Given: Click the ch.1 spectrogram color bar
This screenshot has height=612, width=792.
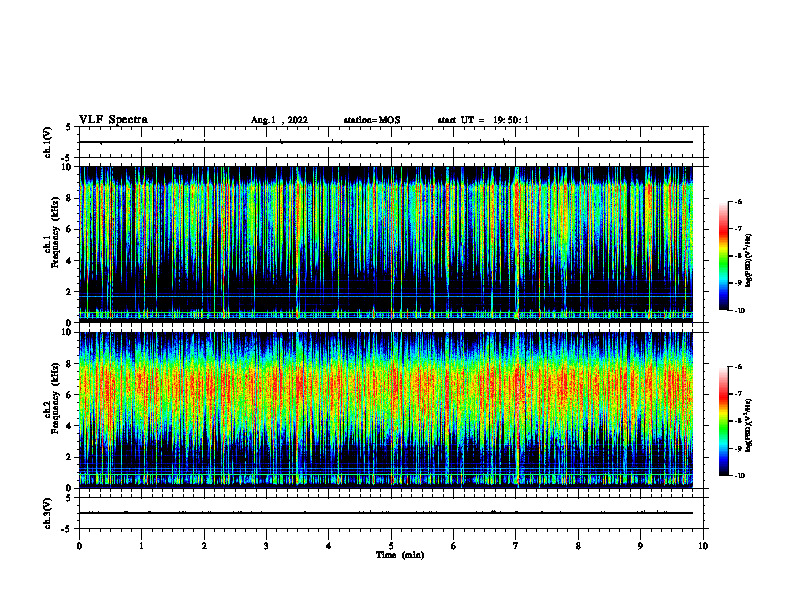Looking at the screenshot, I should click(723, 256).
